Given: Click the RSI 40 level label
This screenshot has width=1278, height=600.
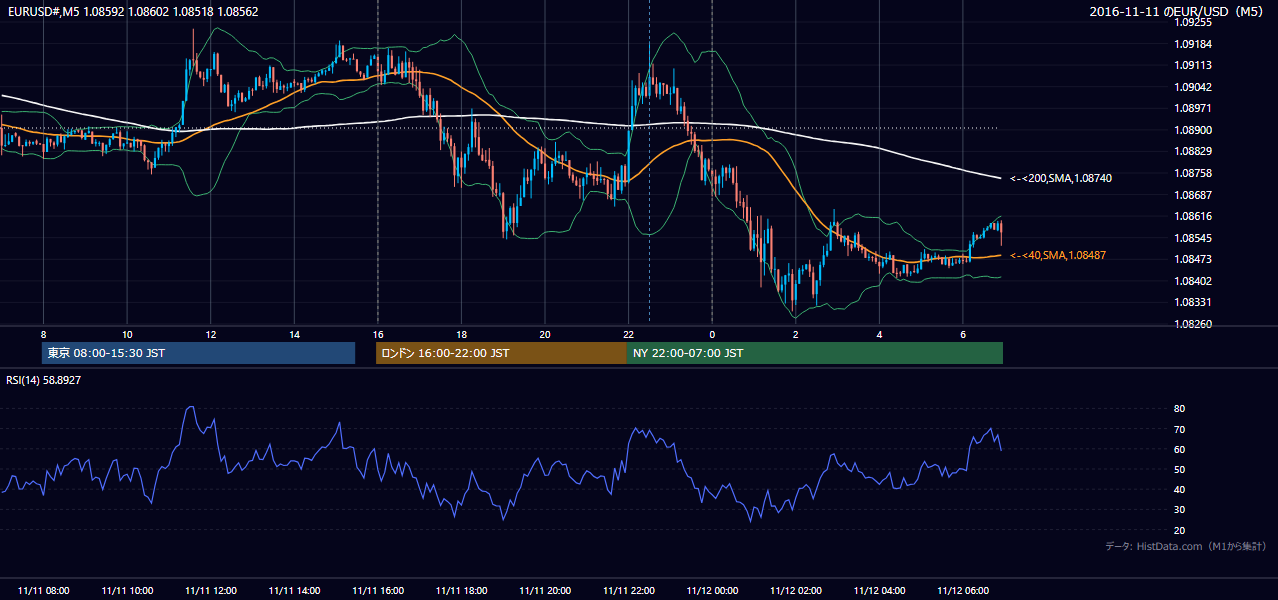Looking at the screenshot, I should coord(1179,489).
